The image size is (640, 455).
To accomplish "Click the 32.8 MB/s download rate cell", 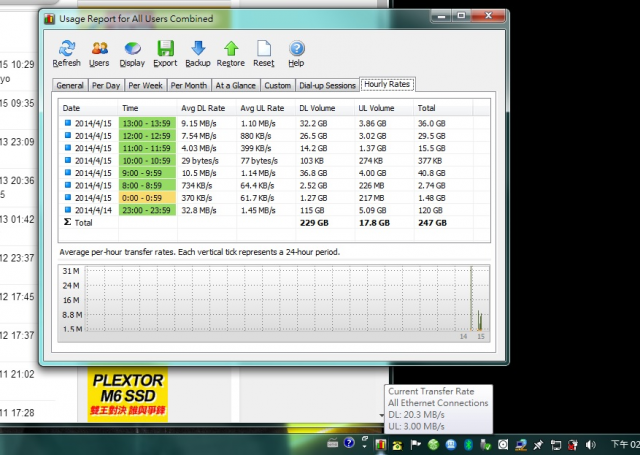I will coord(199,211).
